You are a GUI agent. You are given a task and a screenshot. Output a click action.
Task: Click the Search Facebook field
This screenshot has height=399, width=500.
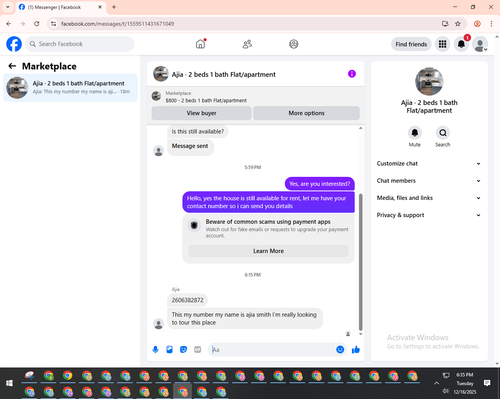click(x=80, y=44)
